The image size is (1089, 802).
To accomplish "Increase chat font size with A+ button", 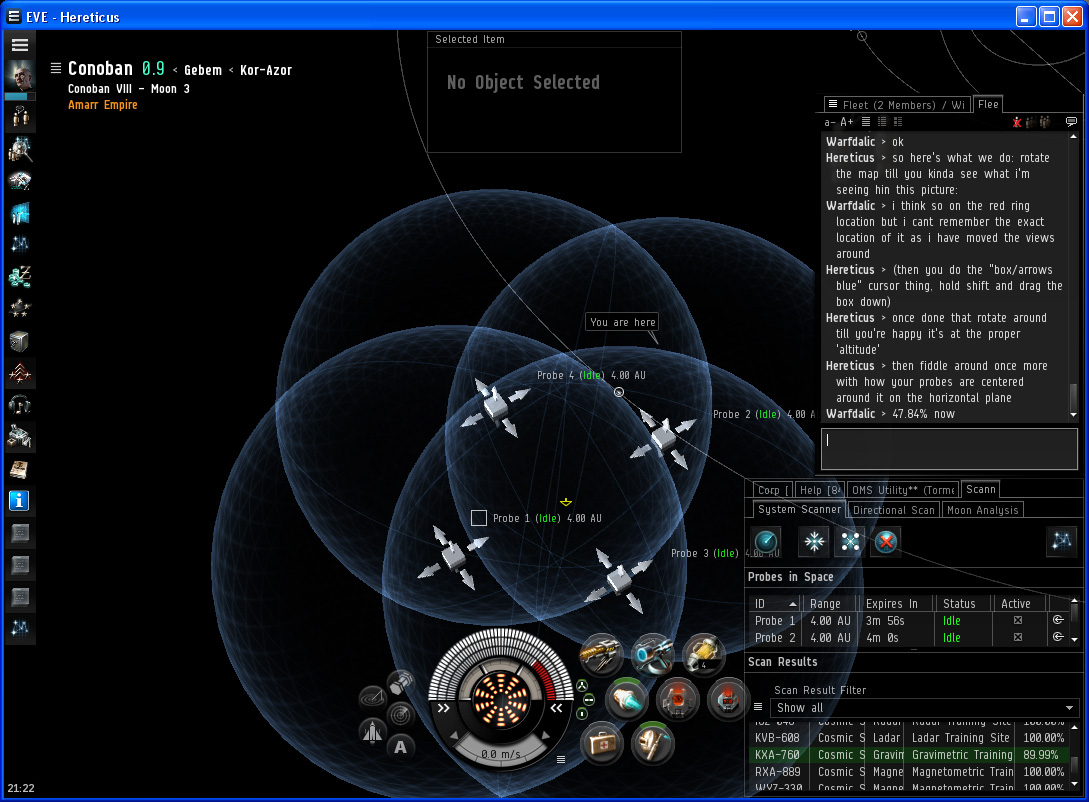I will click(x=847, y=122).
